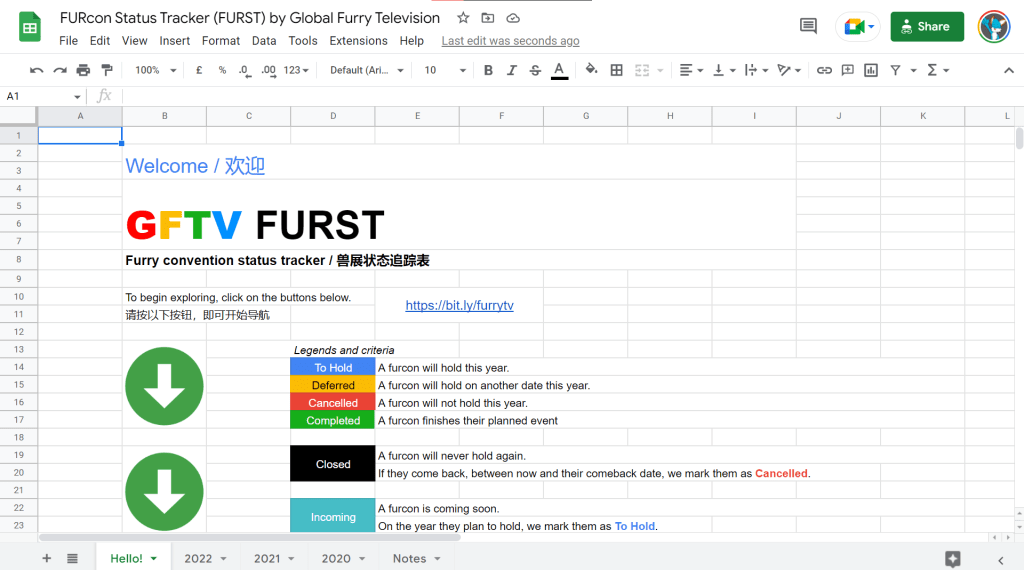Click the Insert chart icon

click(871, 70)
